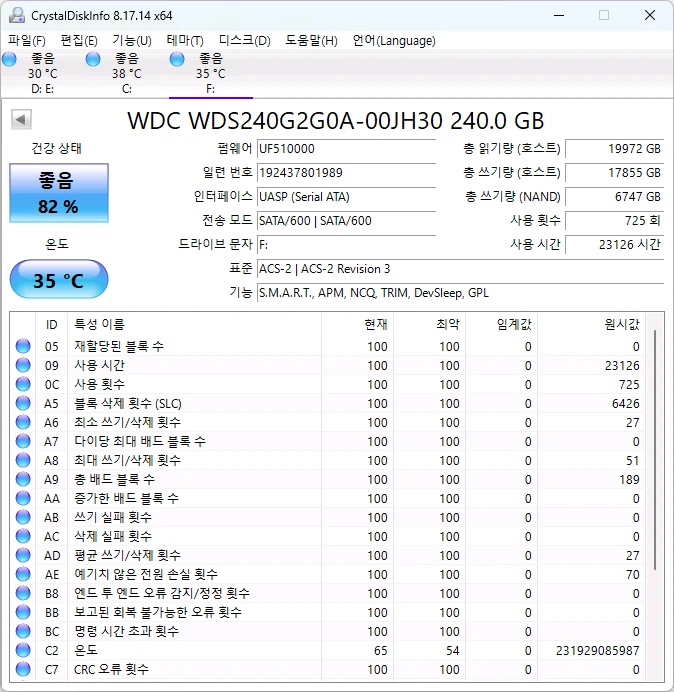Select row 총 배드 블록 수

(x=328, y=479)
